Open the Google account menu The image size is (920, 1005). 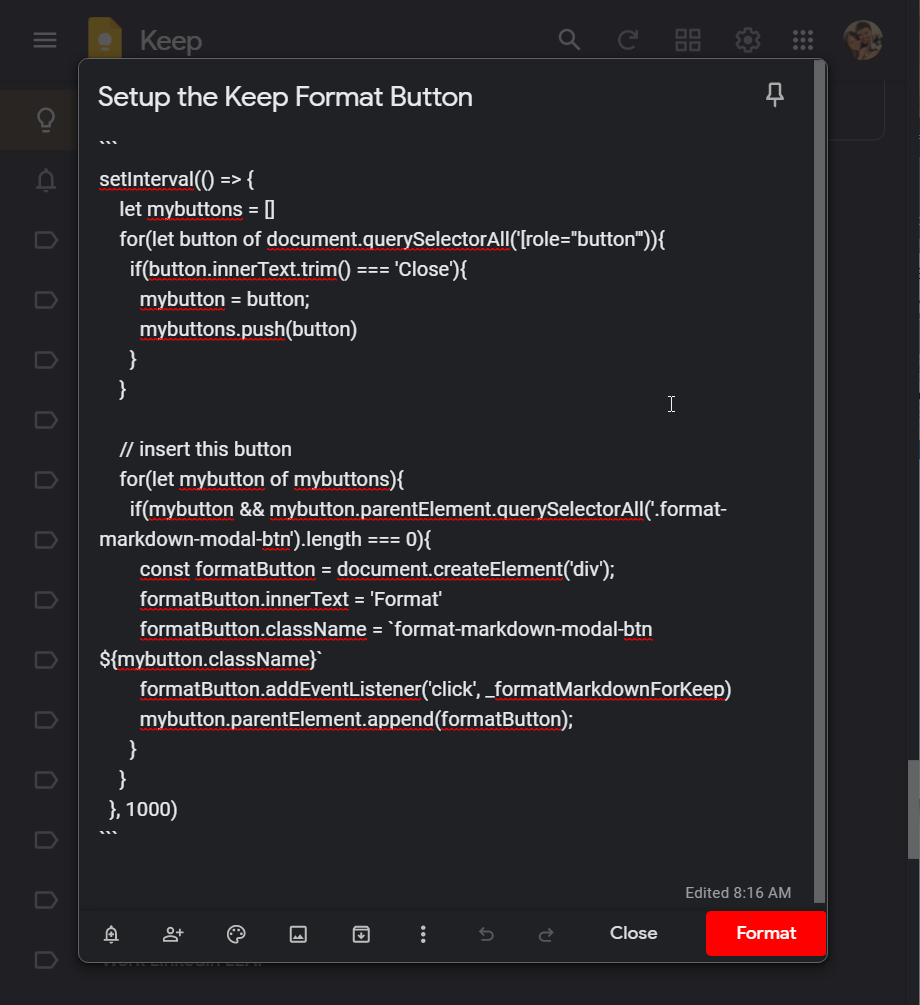click(862, 40)
